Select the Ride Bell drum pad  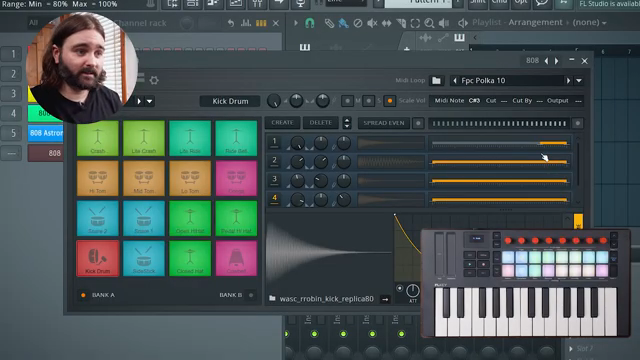tap(236, 138)
